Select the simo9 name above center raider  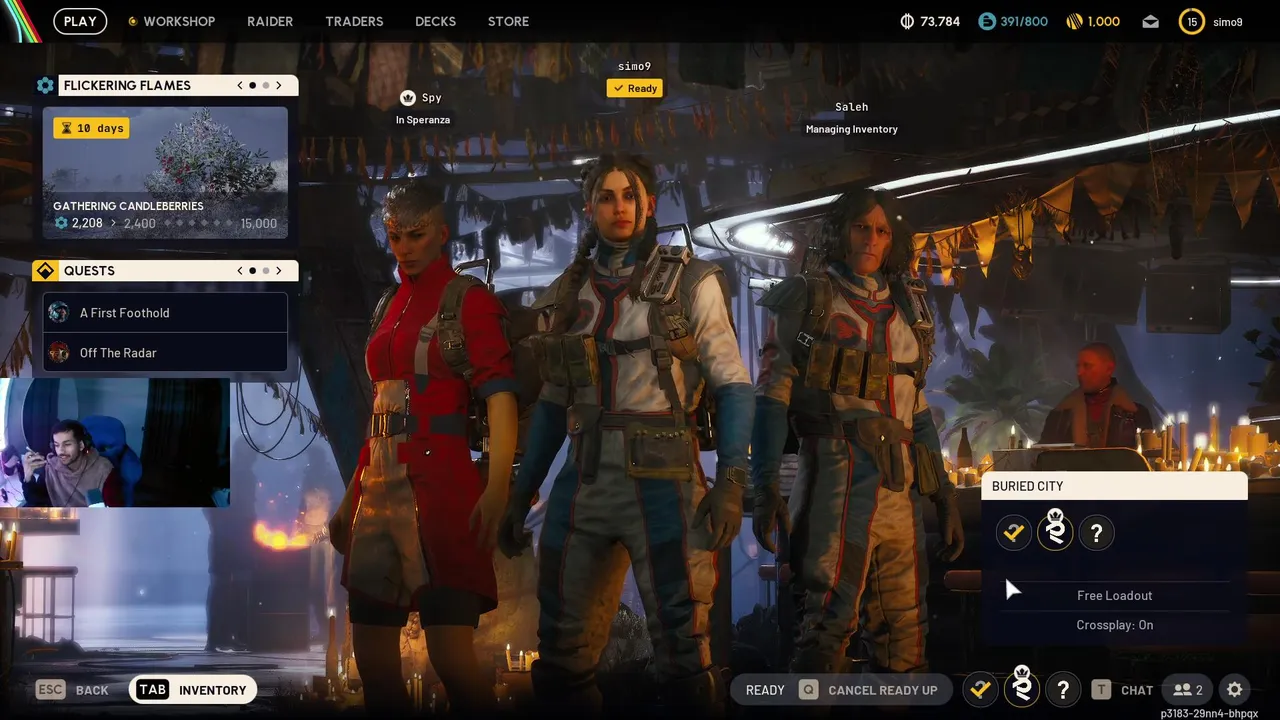634,67
